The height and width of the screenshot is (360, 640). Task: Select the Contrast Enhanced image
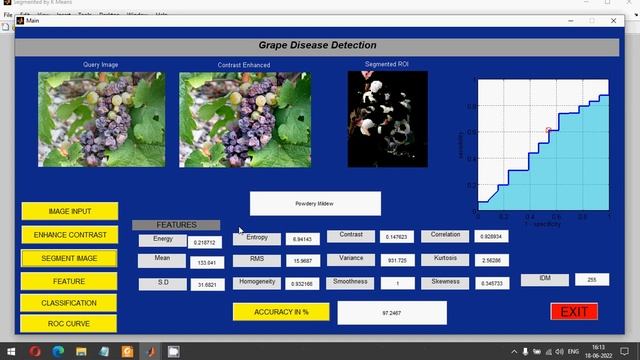pos(245,120)
